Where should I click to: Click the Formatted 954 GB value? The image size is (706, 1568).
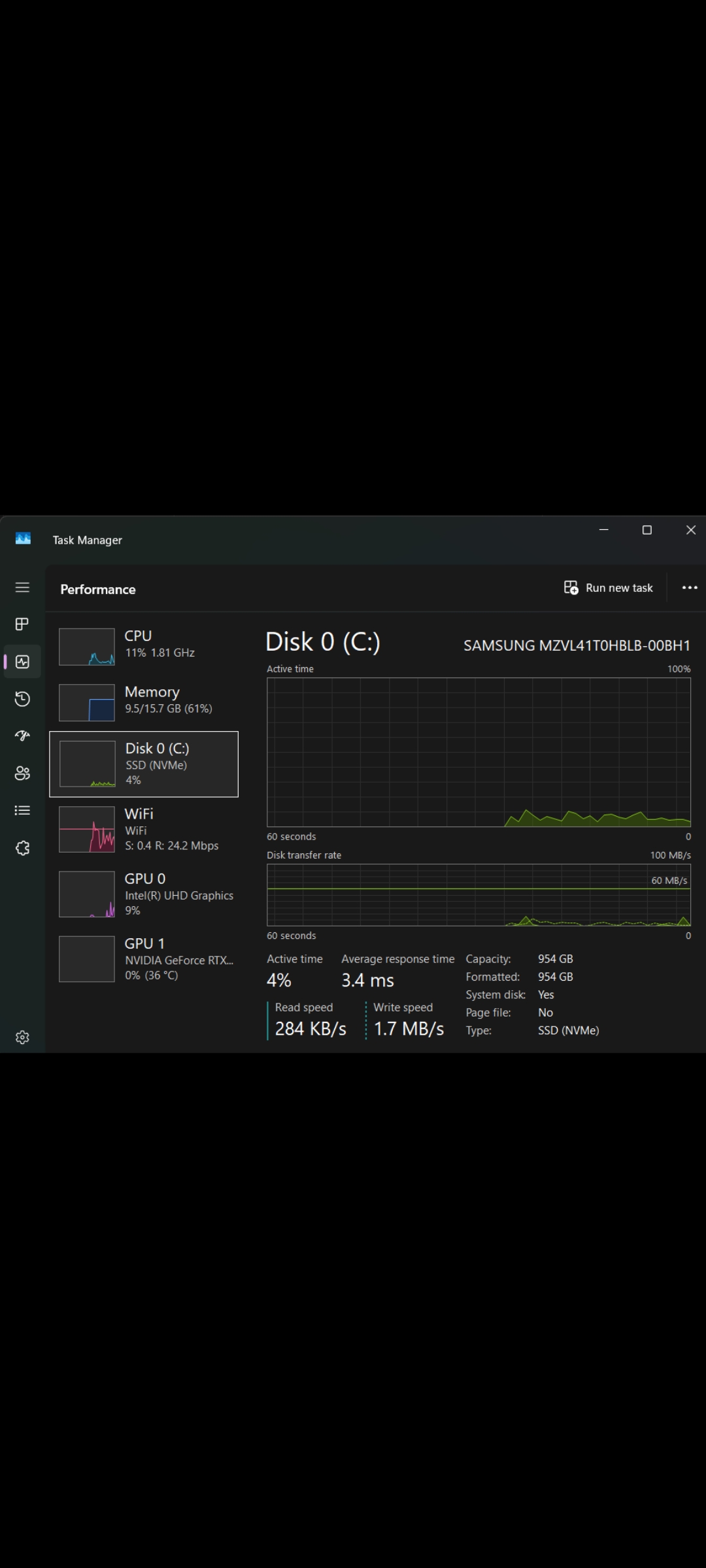point(555,977)
